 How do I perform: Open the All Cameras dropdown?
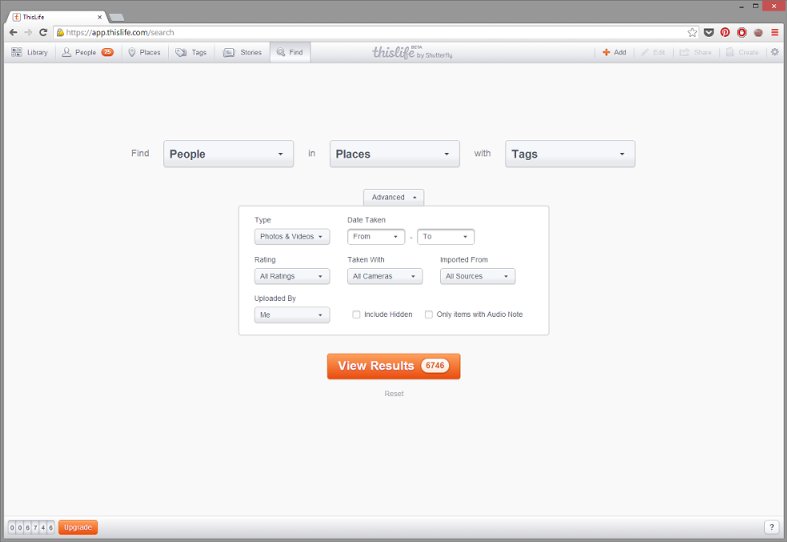pyautogui.click(x=385, y=276)
